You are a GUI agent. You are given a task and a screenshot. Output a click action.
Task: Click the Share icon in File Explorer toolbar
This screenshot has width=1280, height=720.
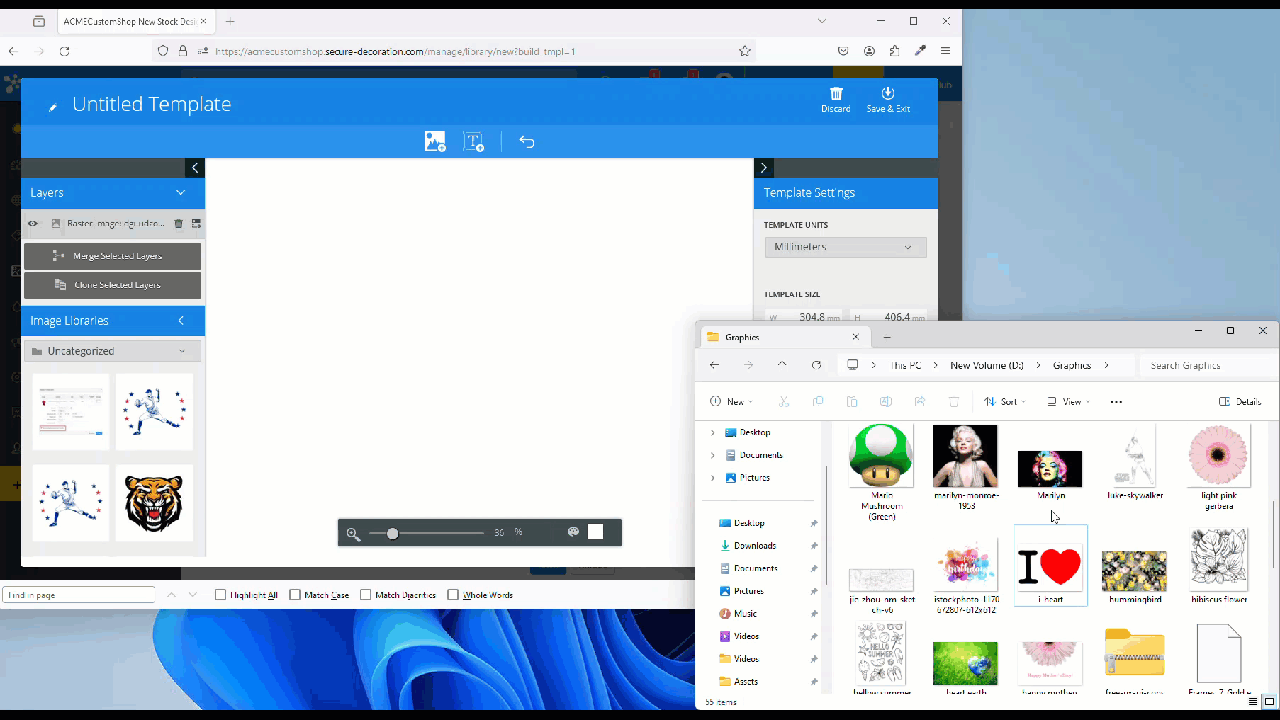coord(920,402)
